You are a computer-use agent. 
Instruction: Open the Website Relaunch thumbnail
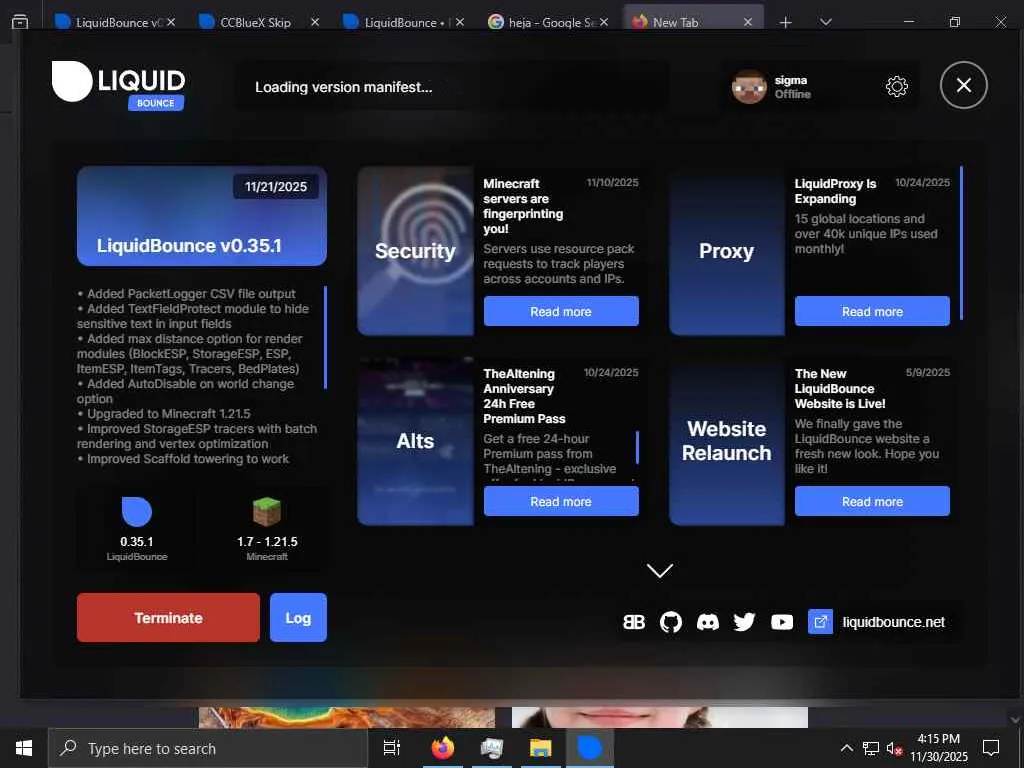[727, 441]
